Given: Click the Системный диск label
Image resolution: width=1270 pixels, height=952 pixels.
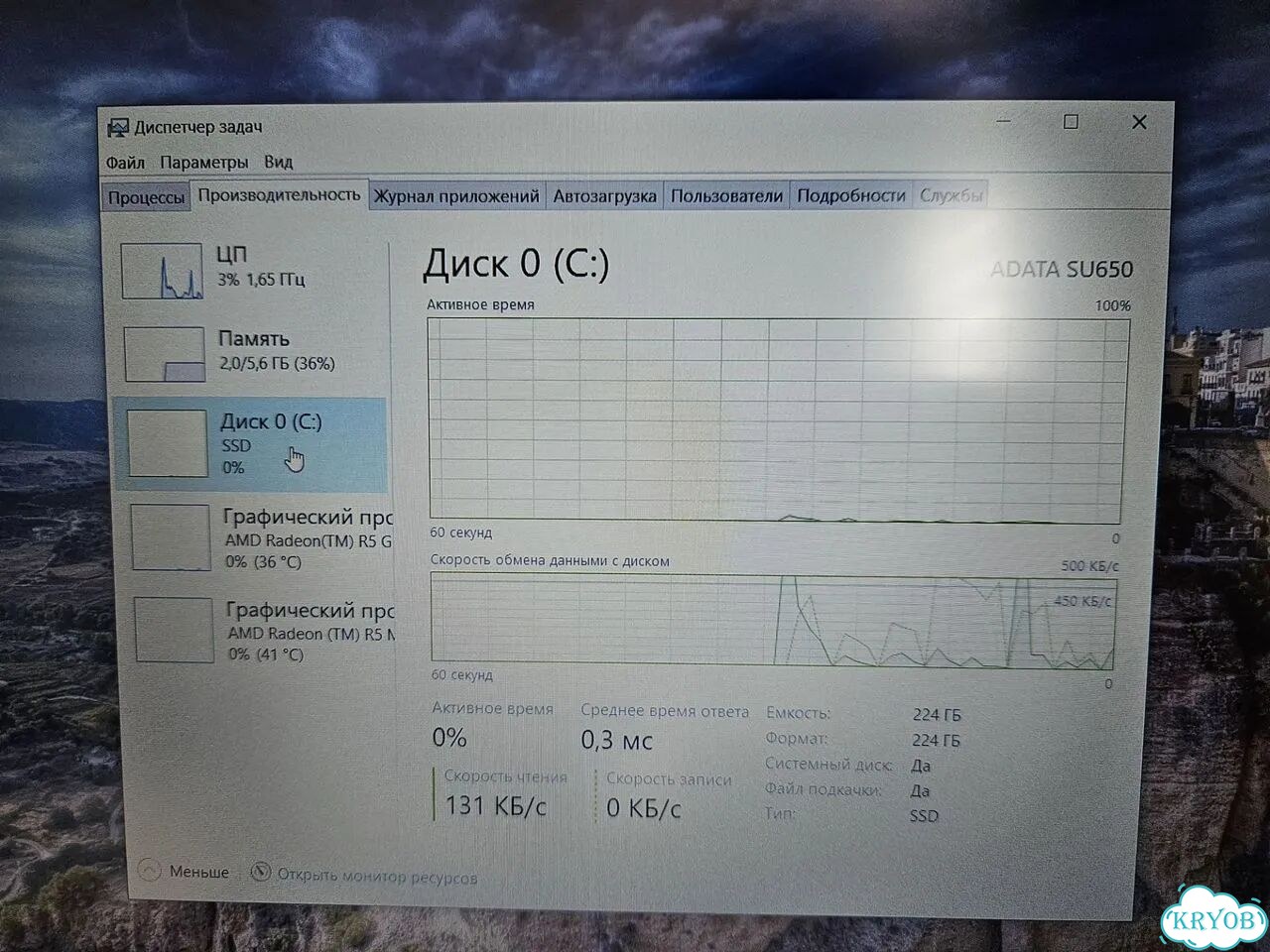Looking at the screenshot, I should click(x=828, y=765).
